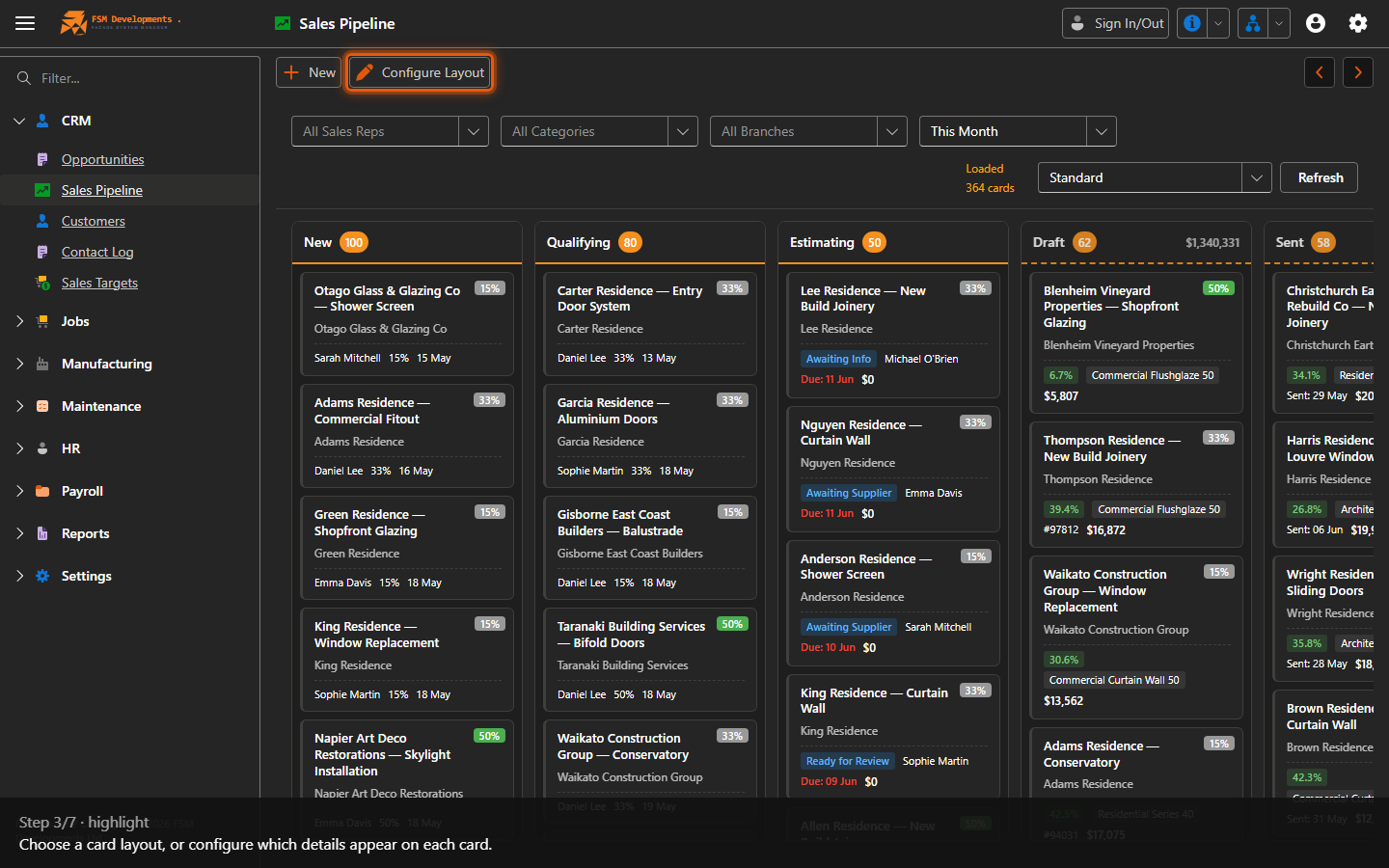Screen dimensions: 1389x868
Task: Expand the Jobs section
Action: click(x=19, y=321)
